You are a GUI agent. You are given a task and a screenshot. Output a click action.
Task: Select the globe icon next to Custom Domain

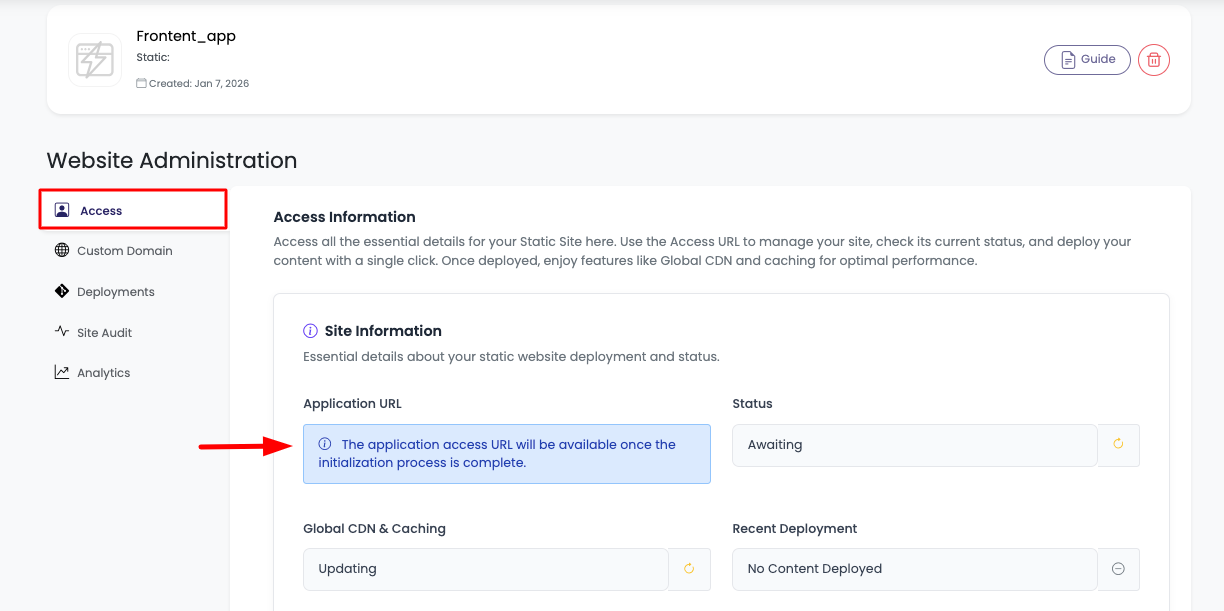click(x=61, y=250)
